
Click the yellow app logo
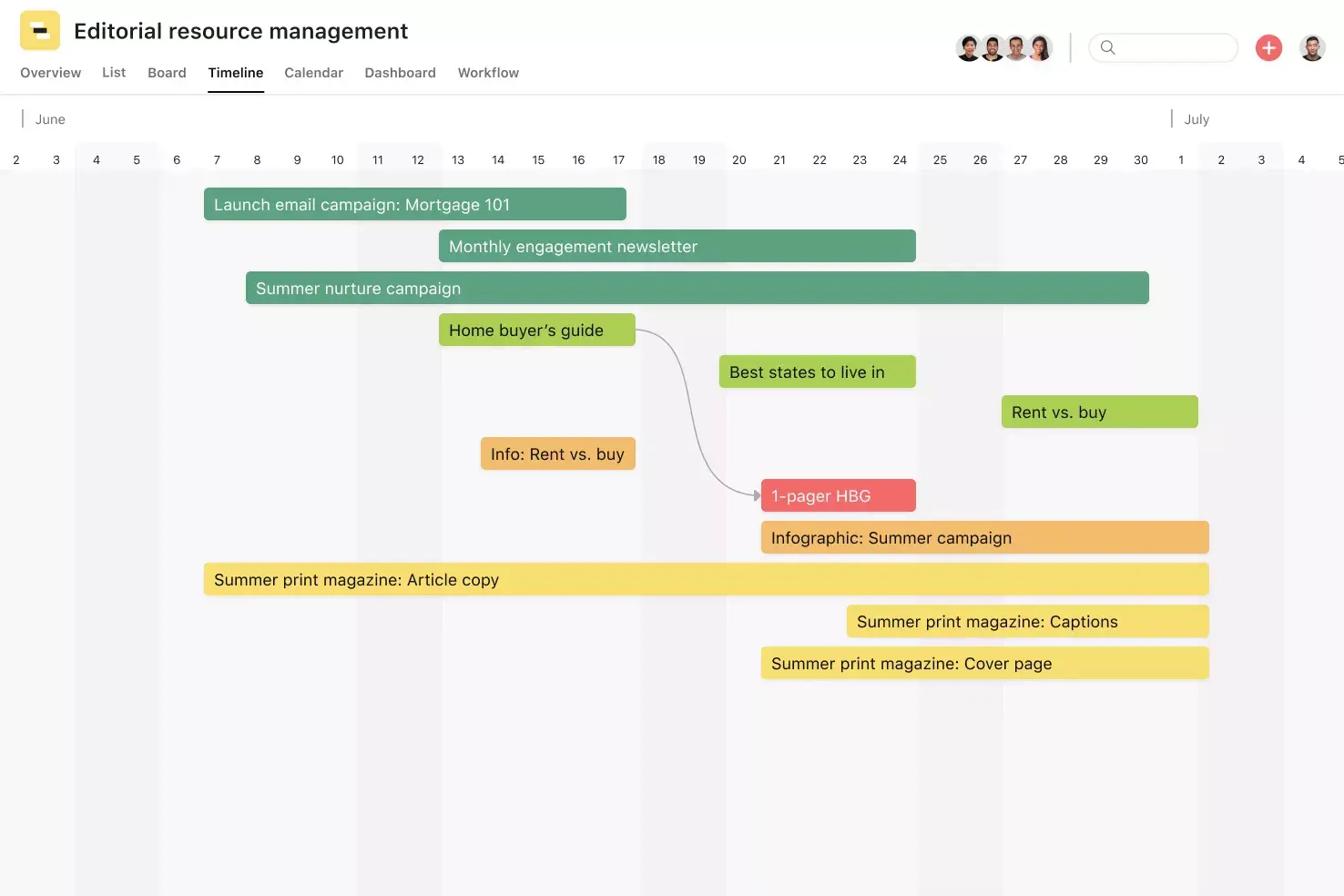coord(39,29)
